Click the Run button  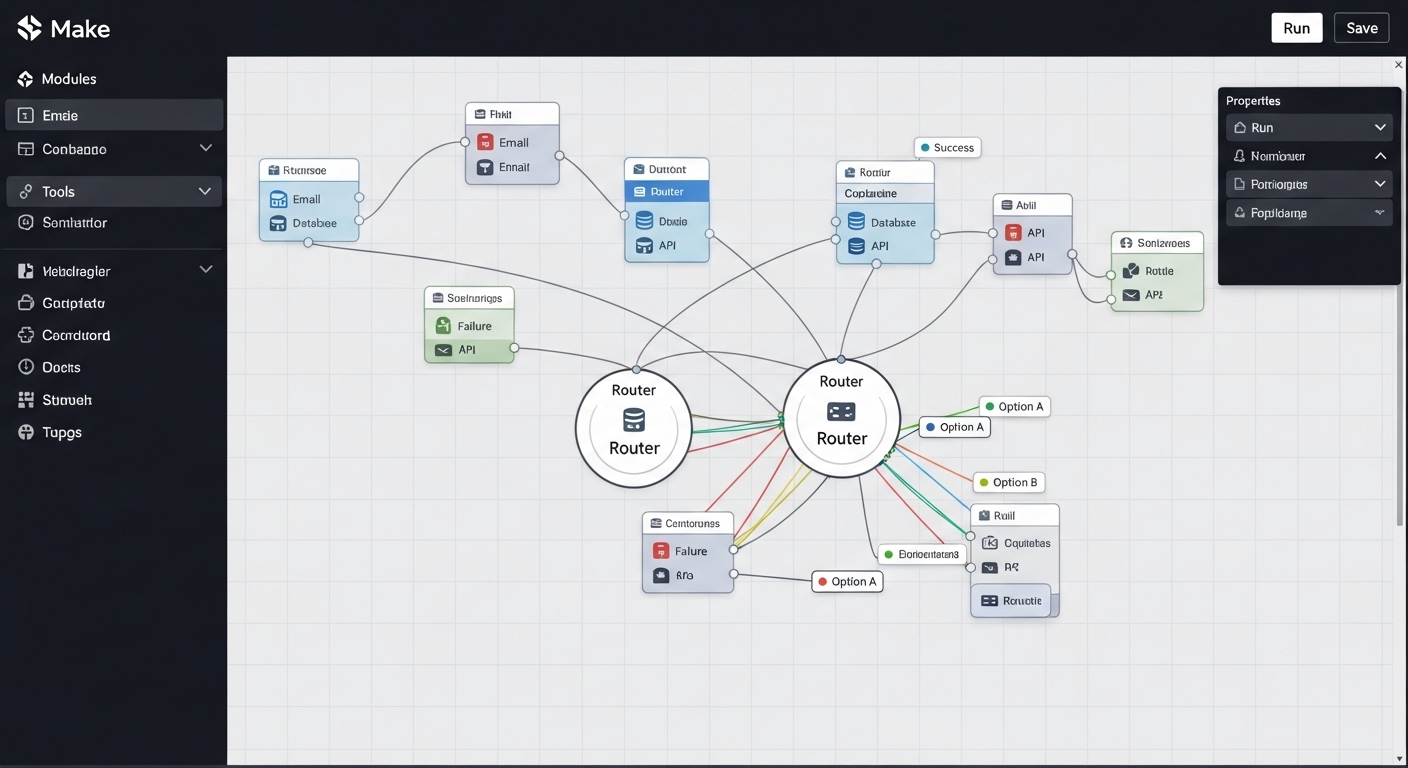click(x=1296, y=28)
